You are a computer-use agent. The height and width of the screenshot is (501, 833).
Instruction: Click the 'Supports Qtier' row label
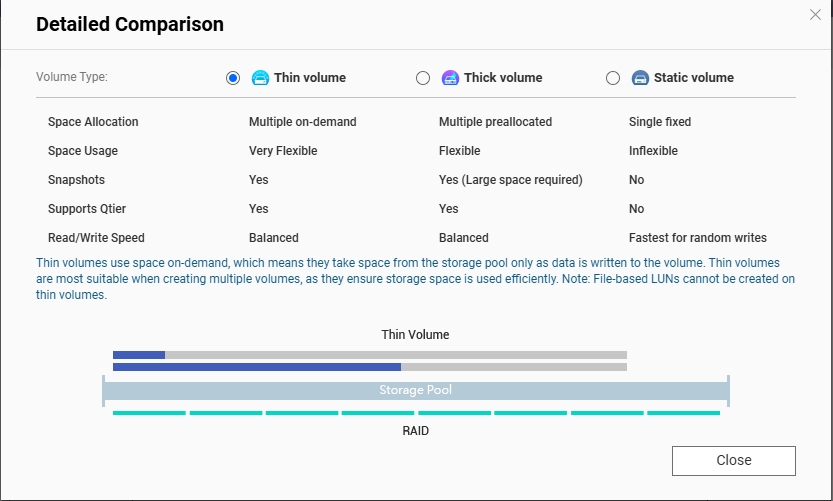click(x=87, y=209)
